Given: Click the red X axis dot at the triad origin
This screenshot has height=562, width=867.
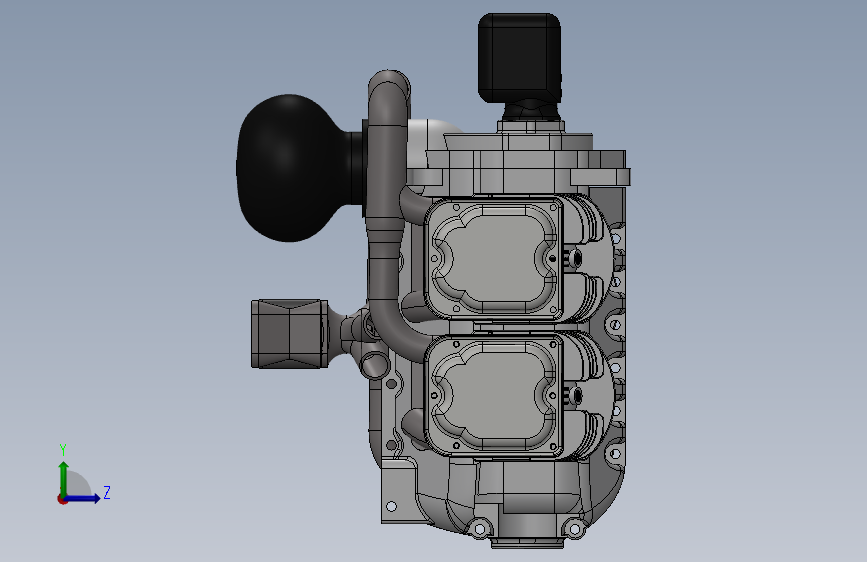Looking at the screenshot, I should coord(62,499).
